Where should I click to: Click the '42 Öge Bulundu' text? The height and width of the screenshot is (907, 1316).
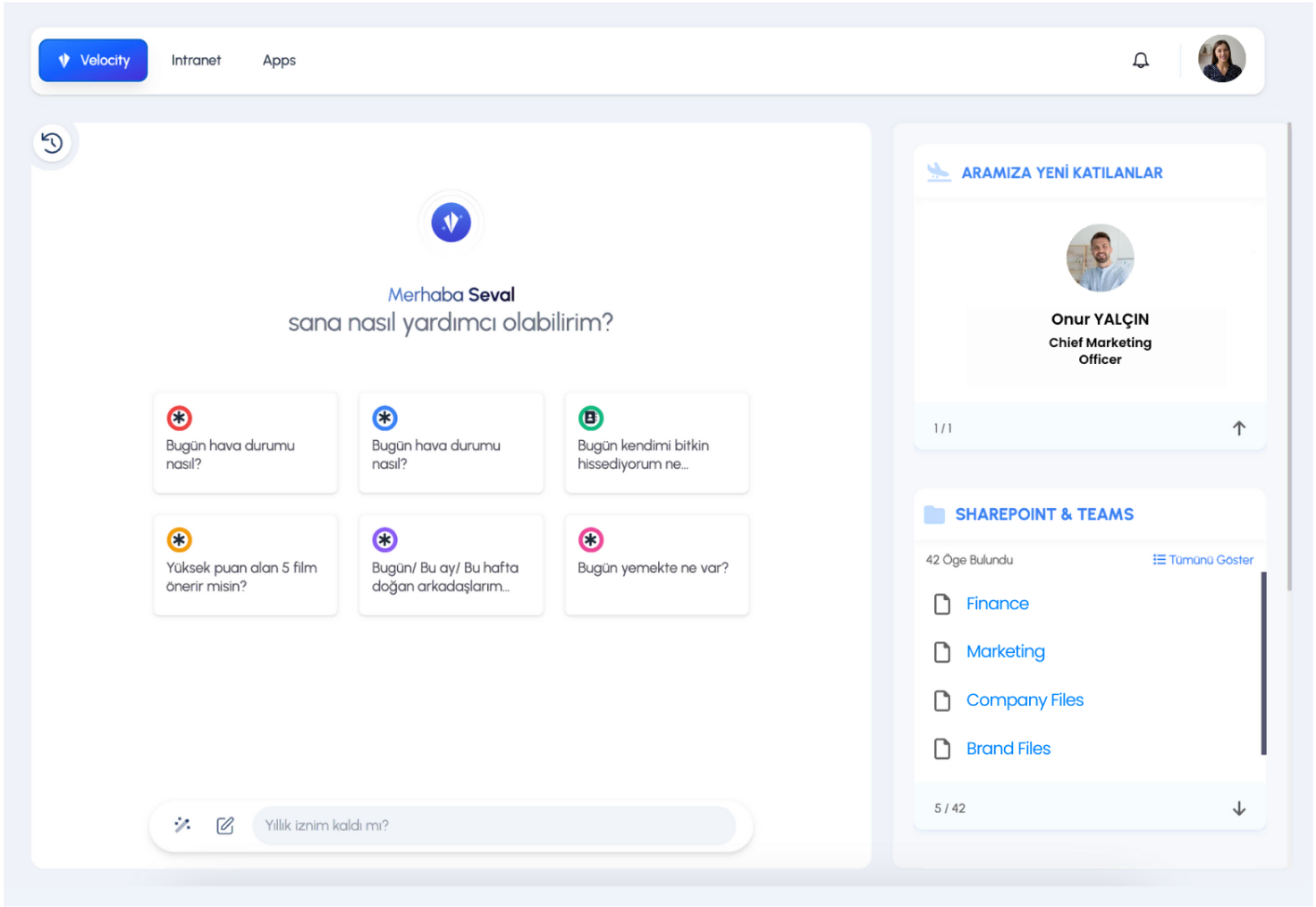[969, 560]
